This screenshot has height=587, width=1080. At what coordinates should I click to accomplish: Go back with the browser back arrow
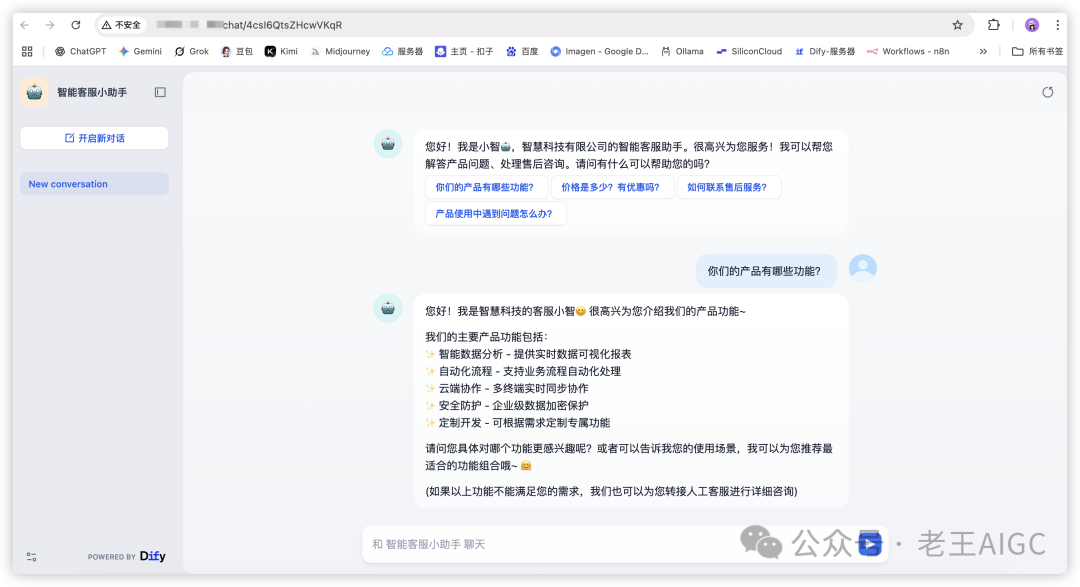[25, 25]
